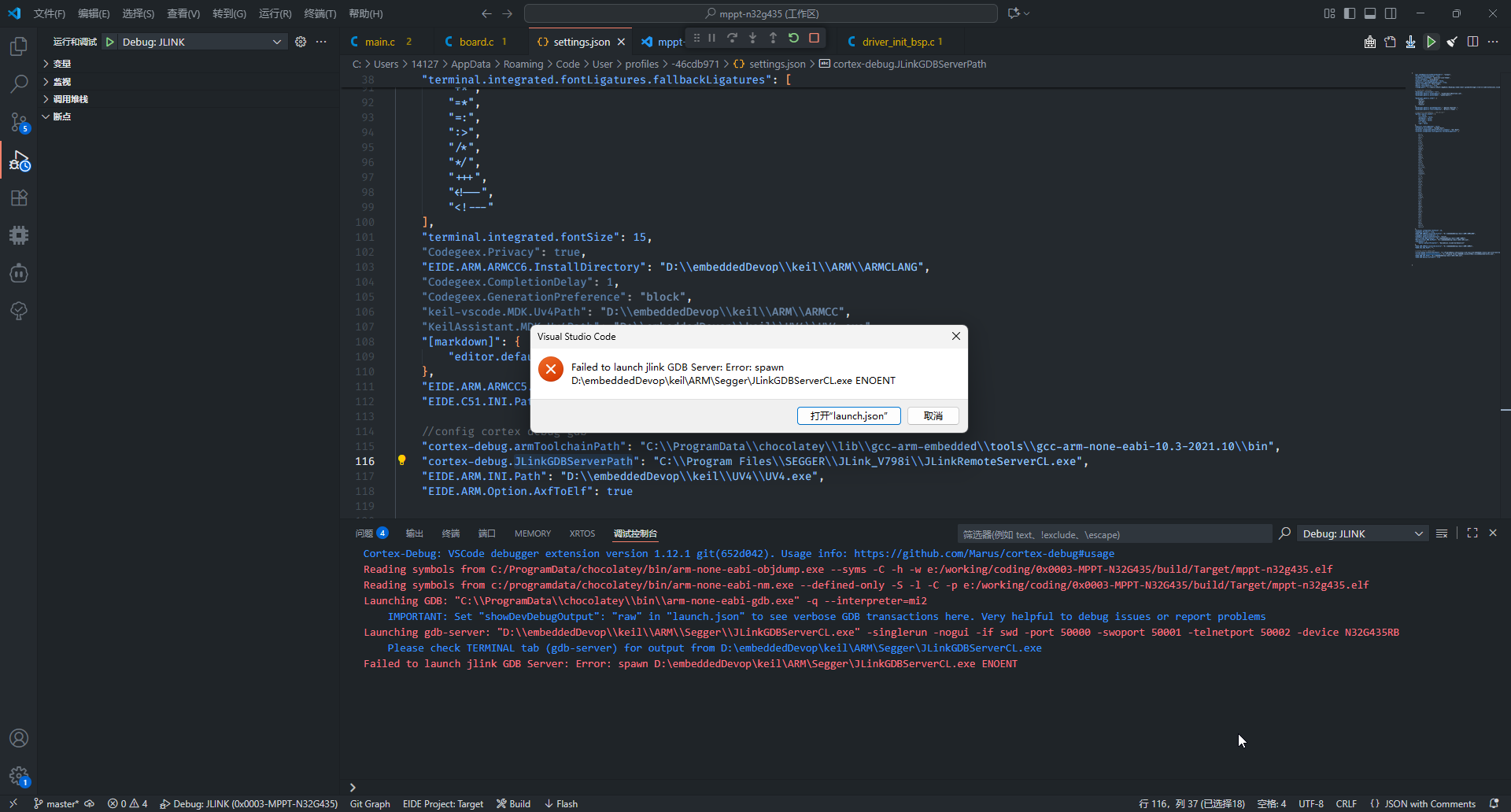Maximize the panel size
The height and width of the screenshot is (812, 1511).
(1472, 533)
